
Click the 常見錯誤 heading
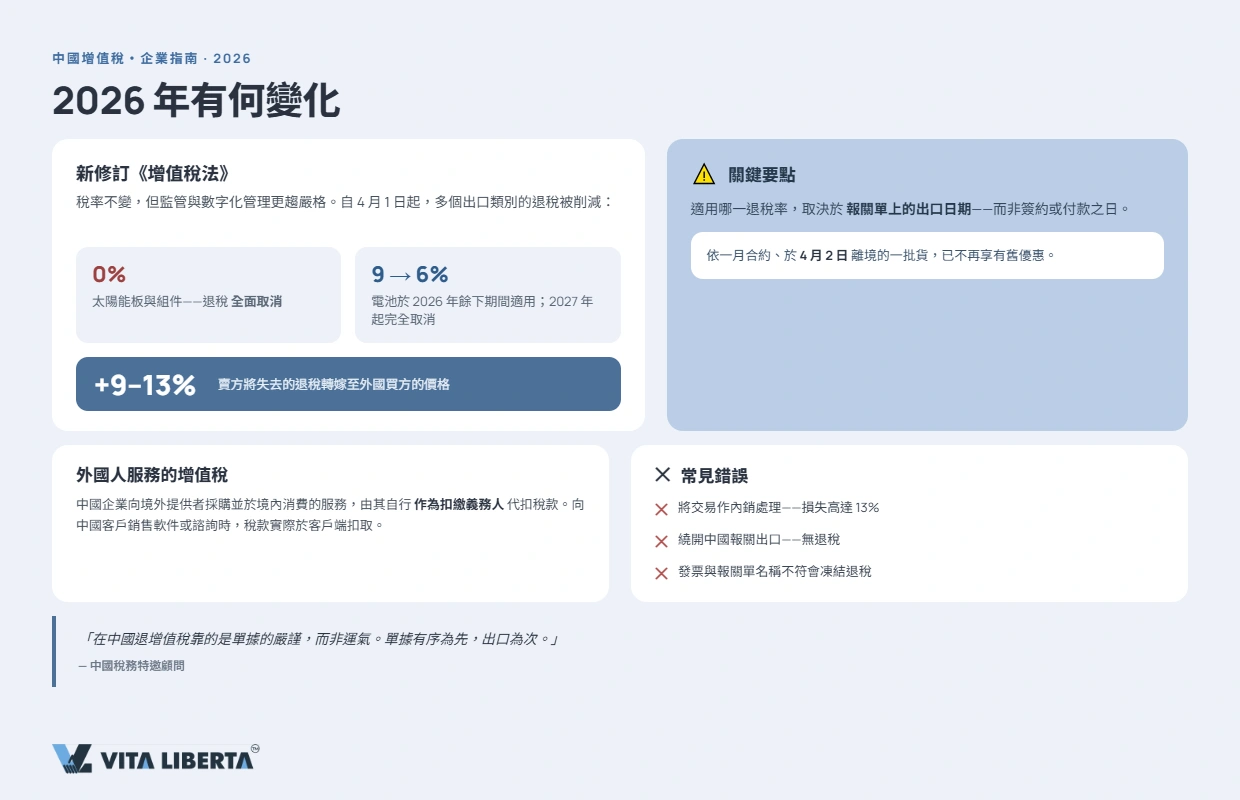(x=714, y=475)
